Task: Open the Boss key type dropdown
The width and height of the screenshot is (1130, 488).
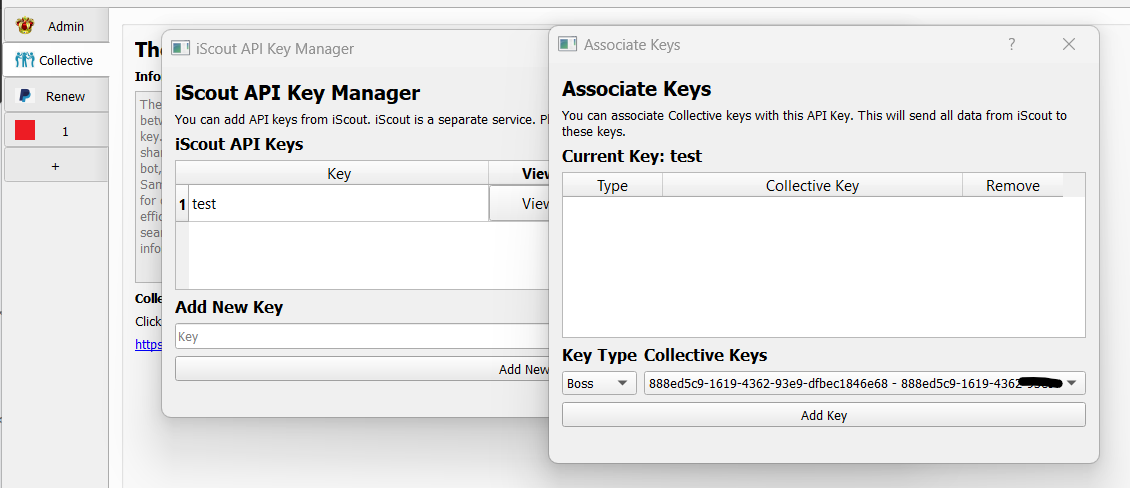Action: [598, 383]
